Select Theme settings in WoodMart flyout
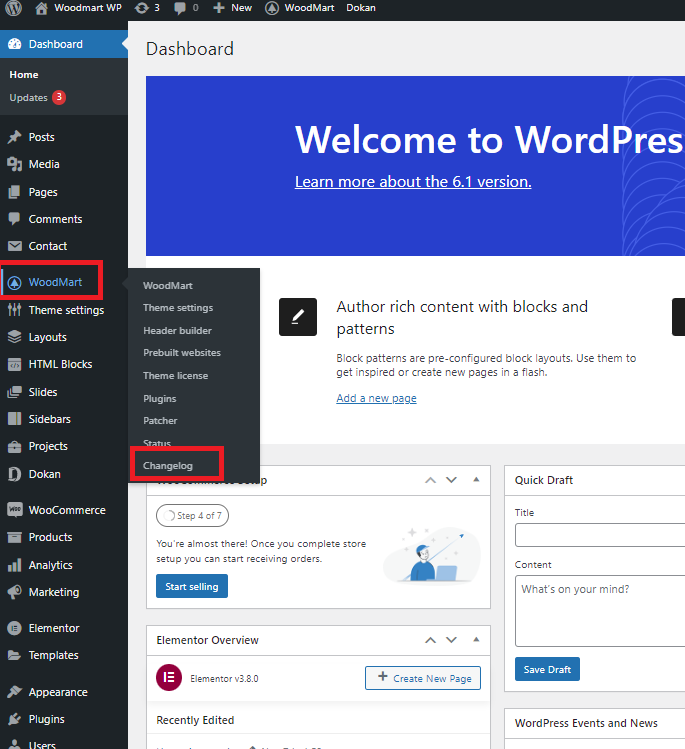 (178, 308)
